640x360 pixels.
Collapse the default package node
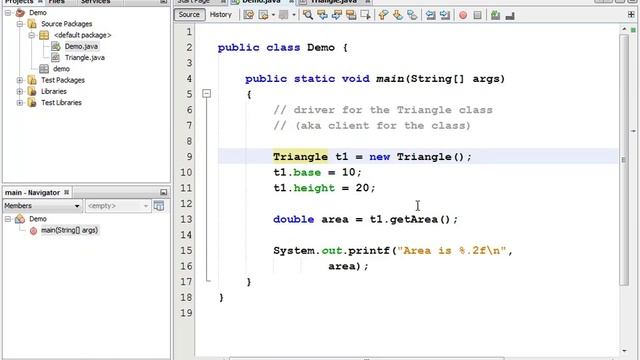pos(31,35)
